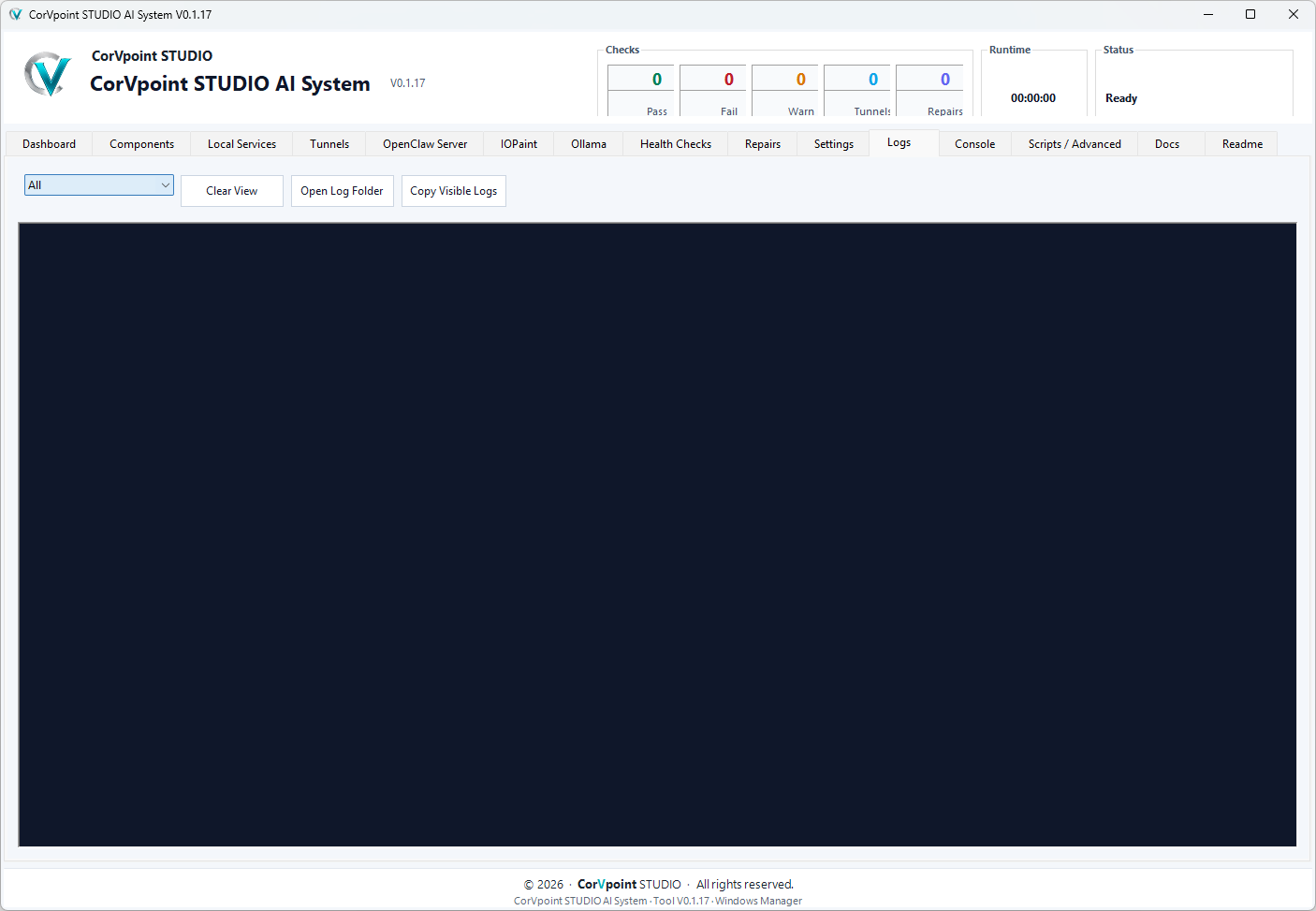Go to the Repairs tab
Viewport: 1316px width, 911px height.
[763, 144]
